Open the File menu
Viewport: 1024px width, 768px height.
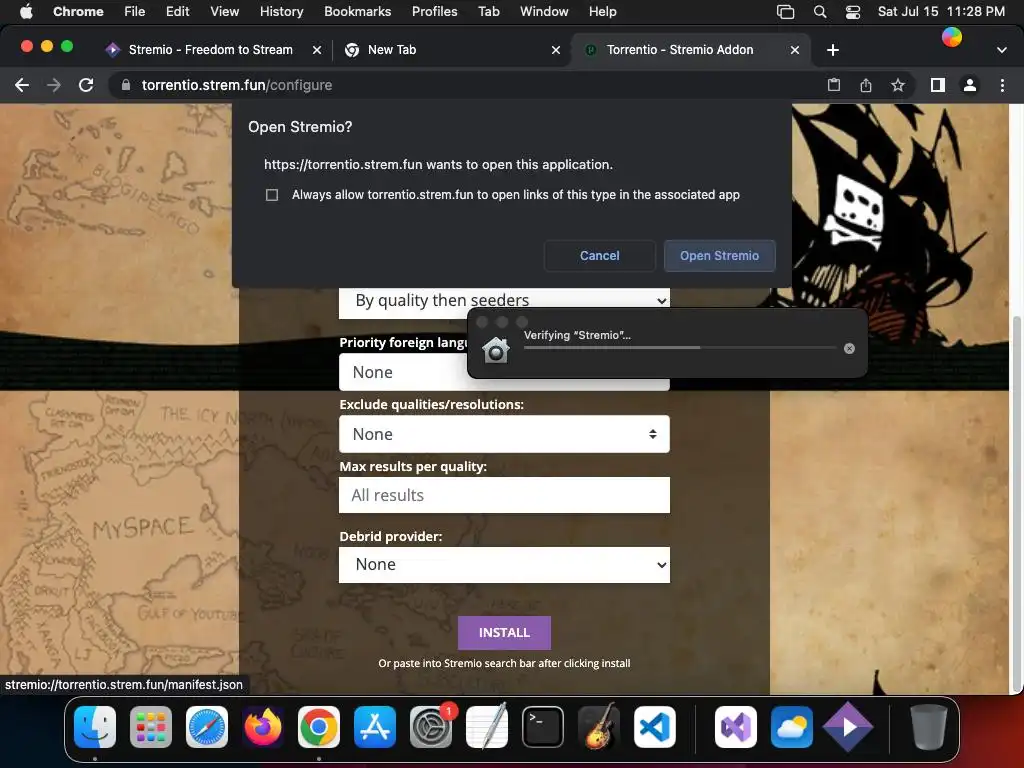[x=135, y=12]
